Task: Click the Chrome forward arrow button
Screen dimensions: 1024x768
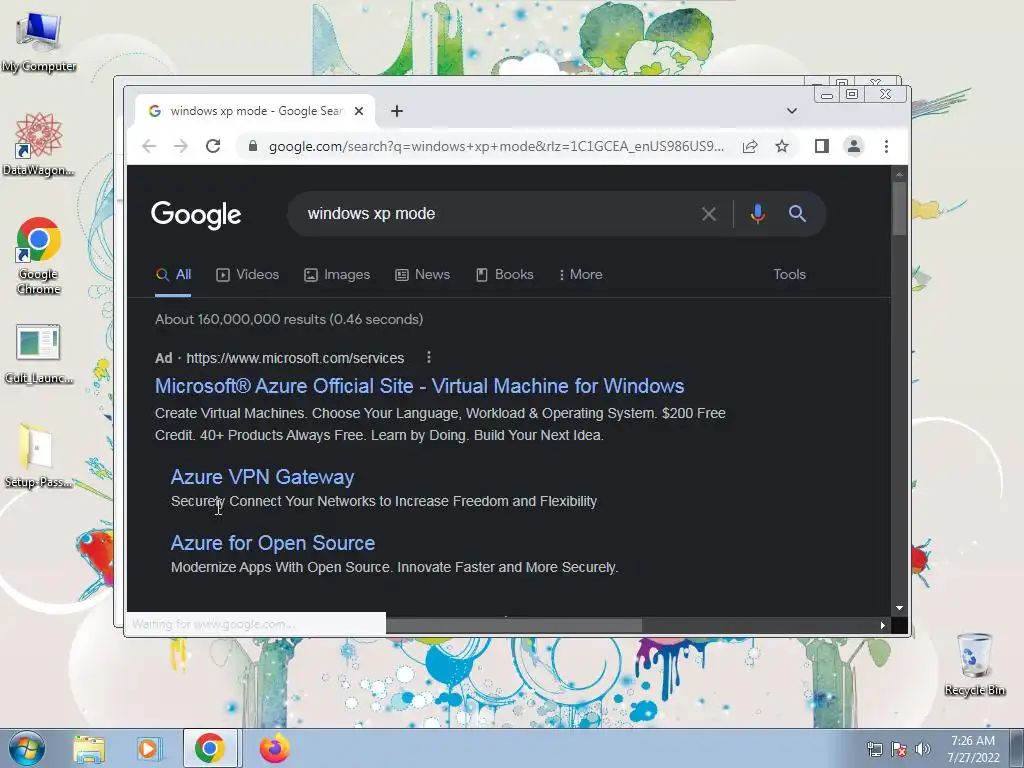Action: tap(181, 146)
